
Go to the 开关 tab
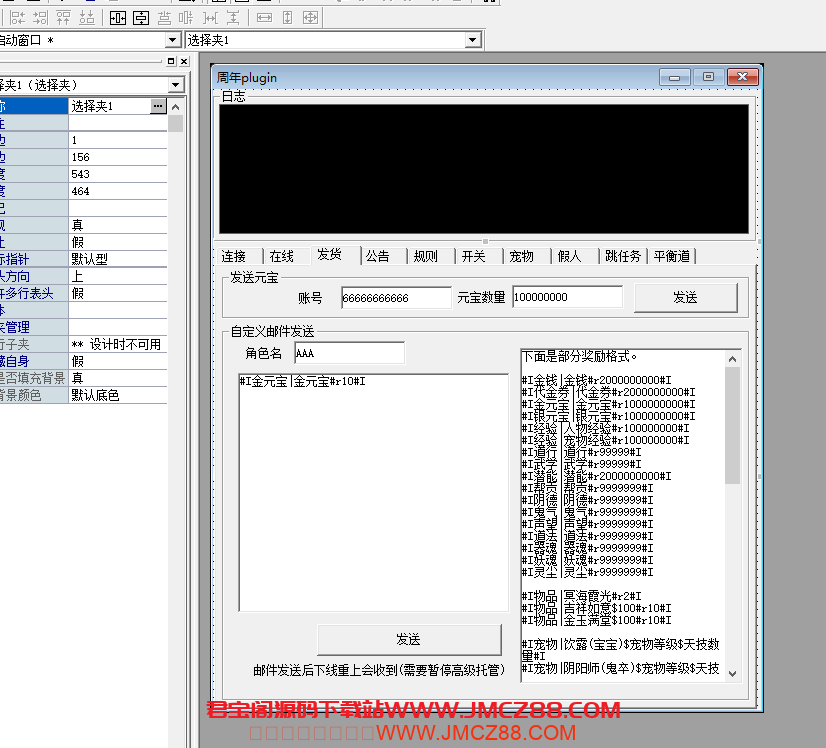[x=474, y=257]
